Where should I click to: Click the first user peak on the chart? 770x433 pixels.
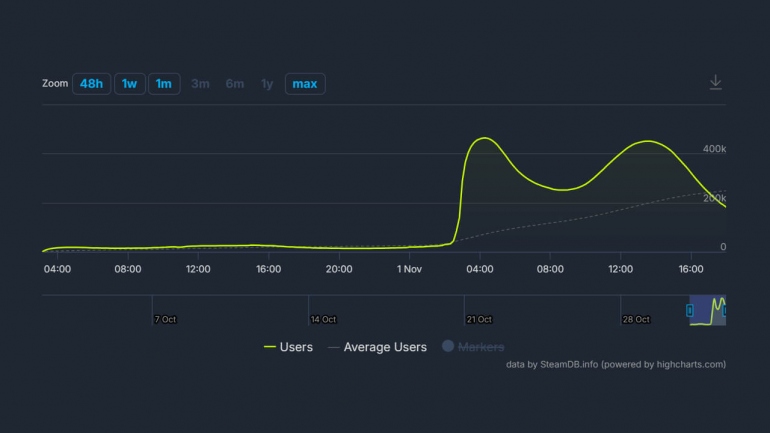(x=483, y=138)
